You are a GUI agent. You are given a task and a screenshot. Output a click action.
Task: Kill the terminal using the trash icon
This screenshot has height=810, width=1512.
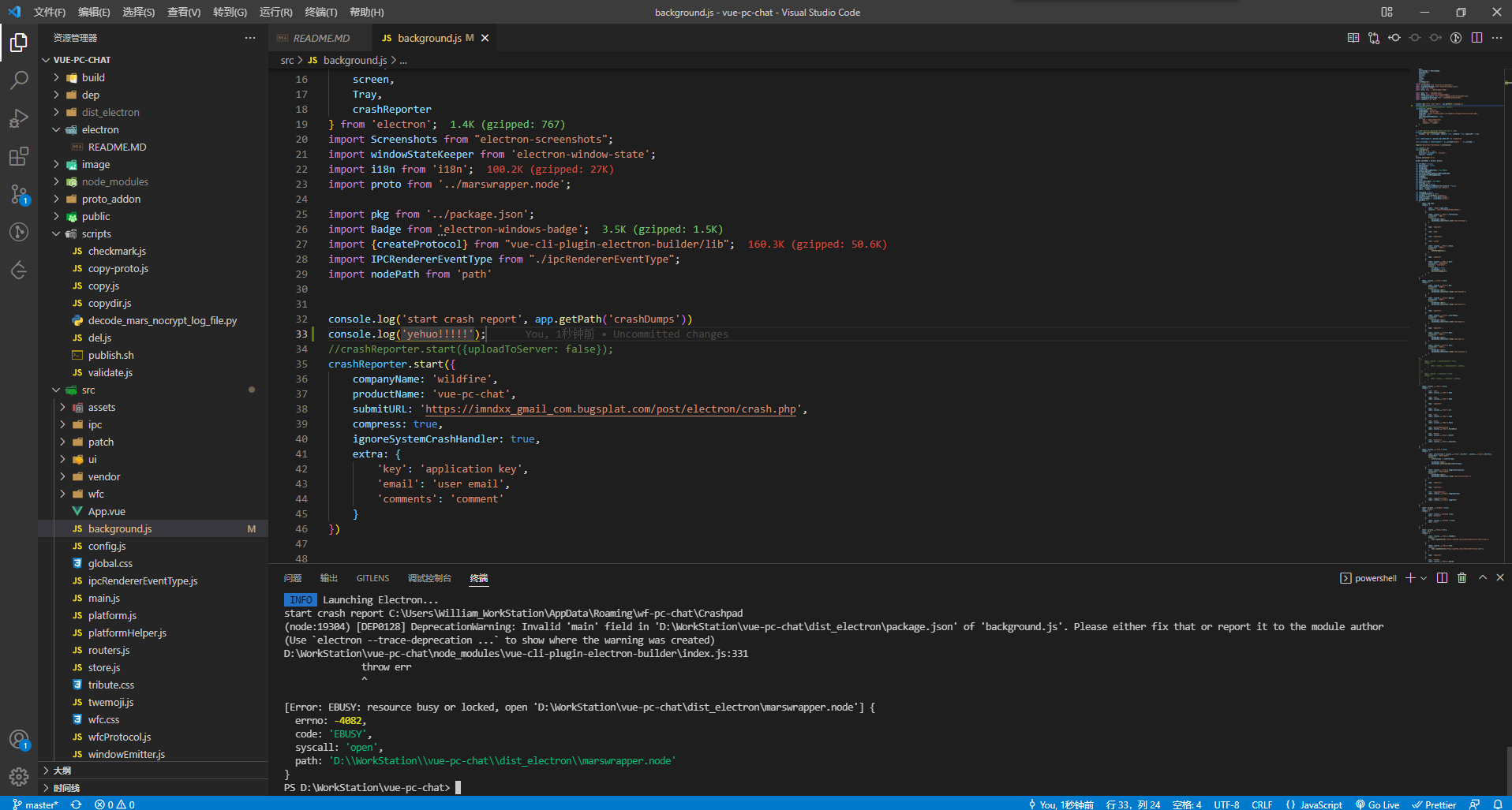pos(1461,578)
